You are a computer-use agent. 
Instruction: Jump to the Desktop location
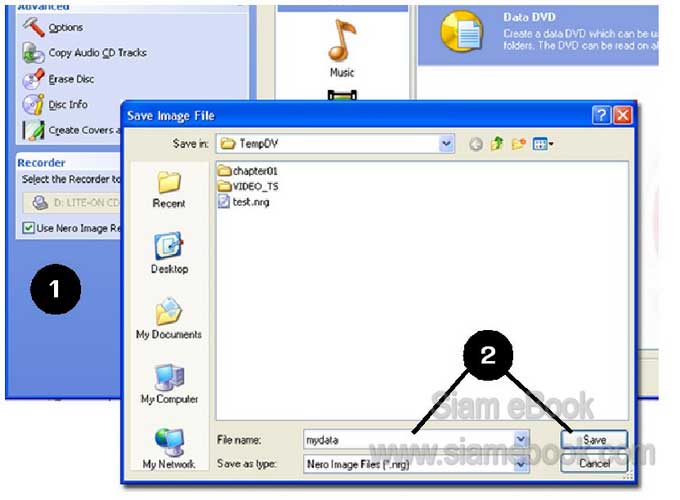click(x=169, y=253)
